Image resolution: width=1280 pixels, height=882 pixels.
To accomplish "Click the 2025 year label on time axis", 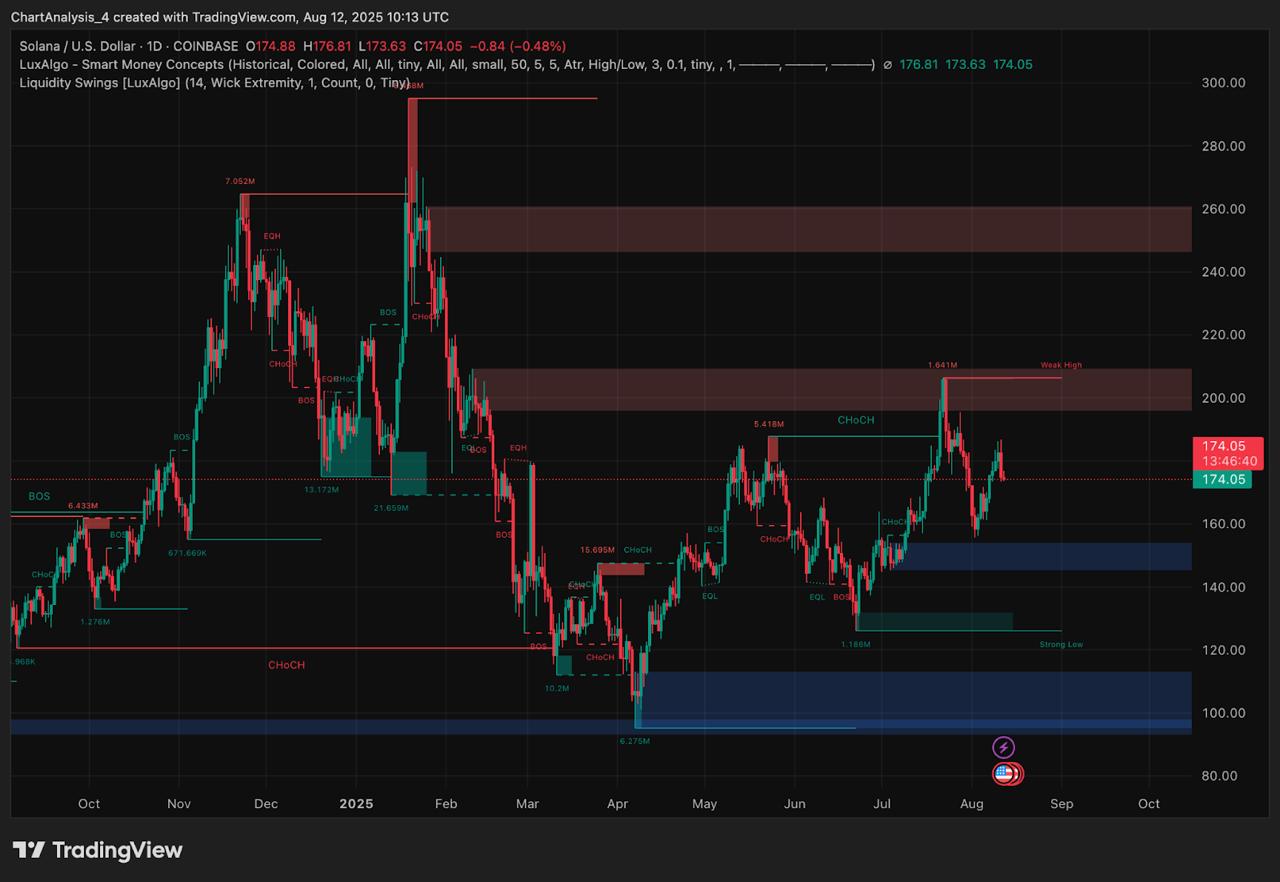I will tap(355, 804).
